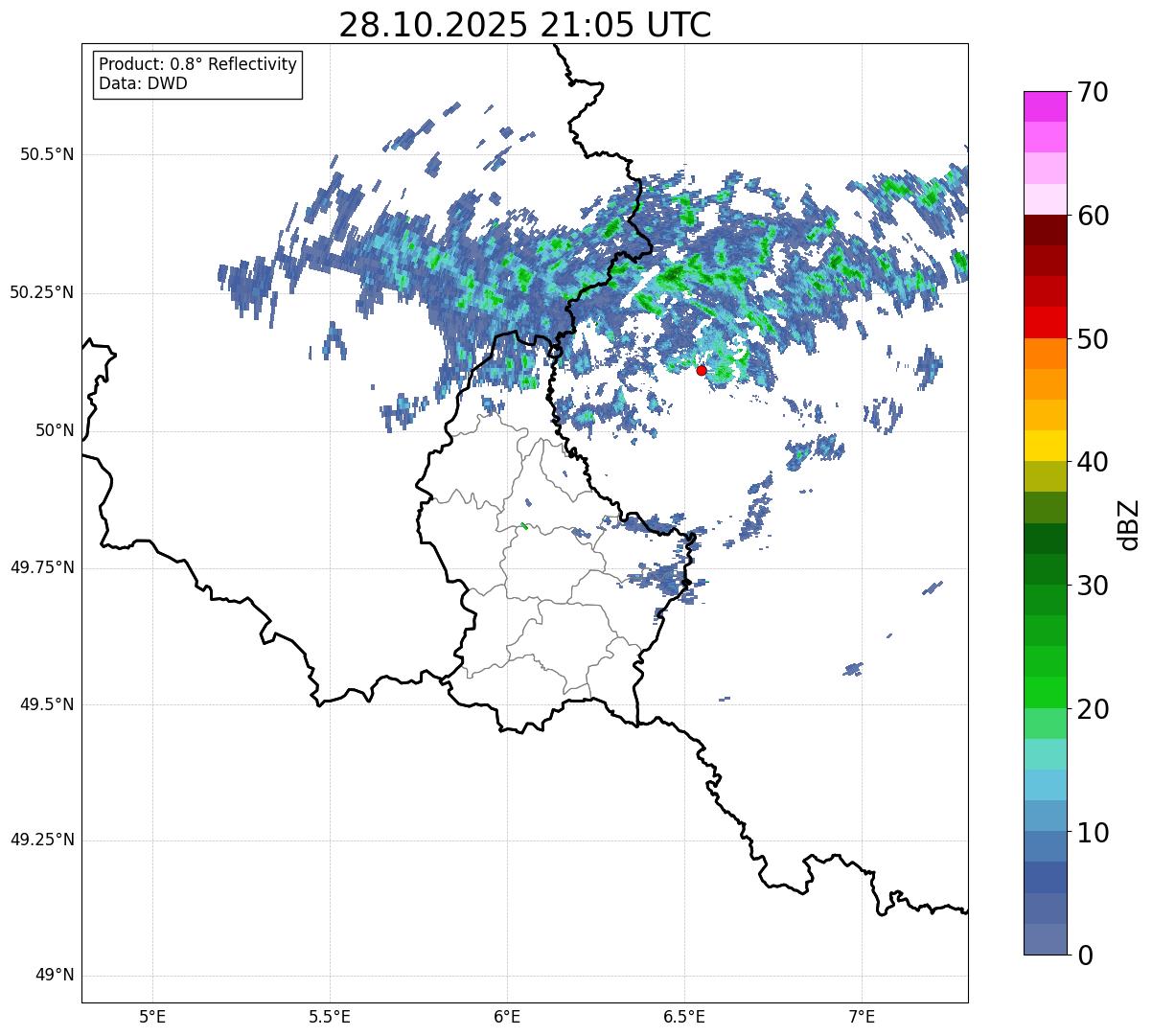Screen dimensions: 1152x1036
Task: Click the pale pink 61 dBZ colorbar swatch
Action: pos(1045,199)
